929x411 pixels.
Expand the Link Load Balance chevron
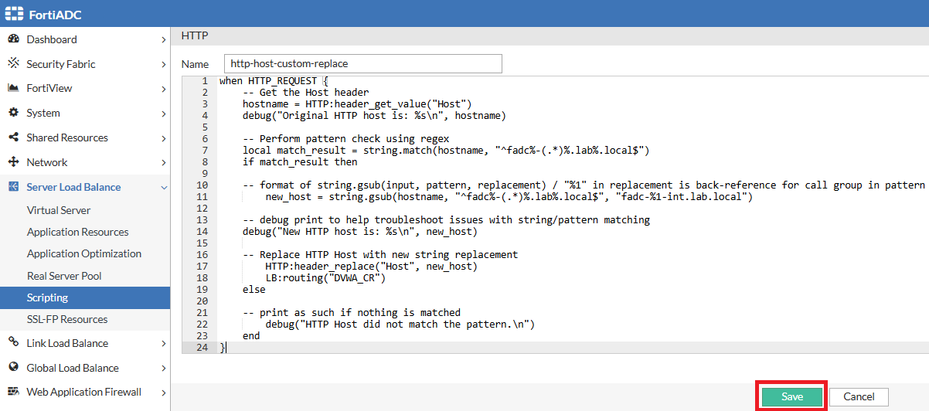coord(163,344)
